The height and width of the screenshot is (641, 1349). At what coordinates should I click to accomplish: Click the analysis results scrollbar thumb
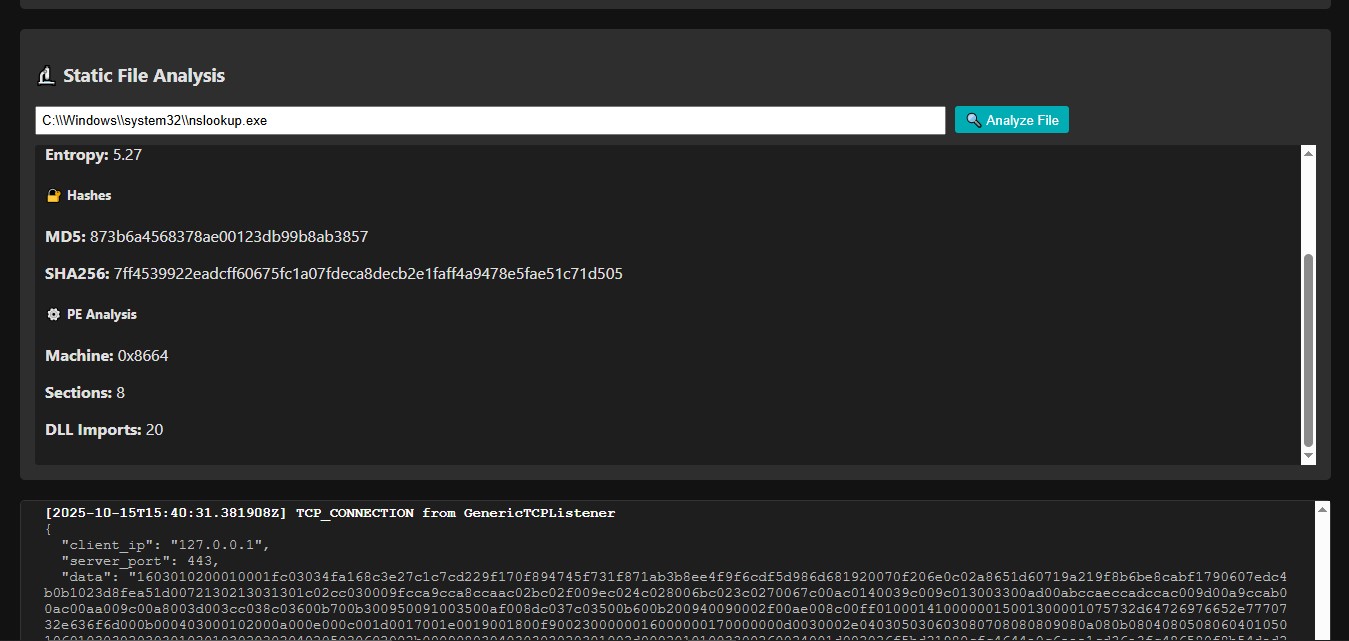[1308, 350]
